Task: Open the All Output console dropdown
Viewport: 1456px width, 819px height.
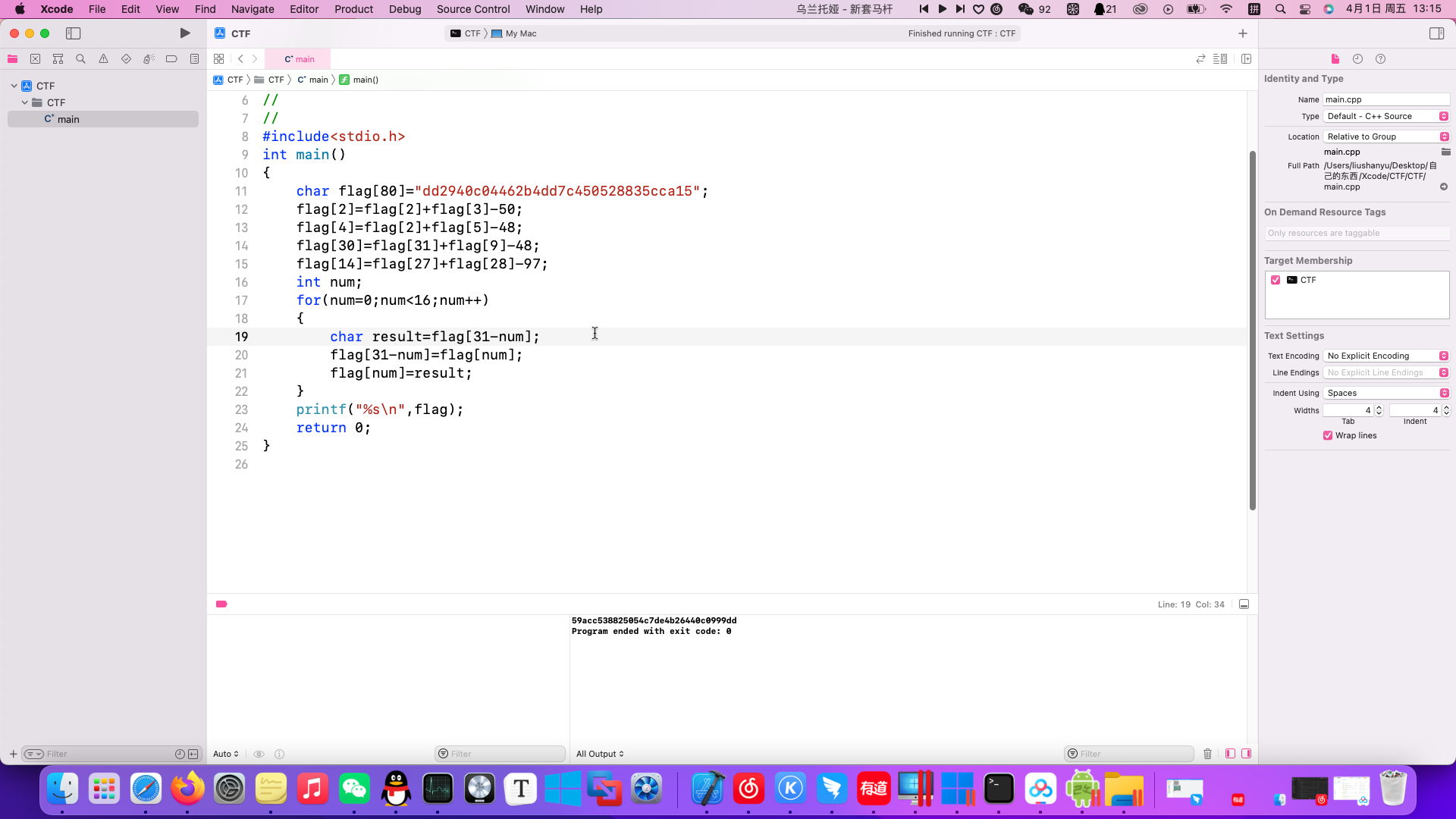Action: click(599, 754)
